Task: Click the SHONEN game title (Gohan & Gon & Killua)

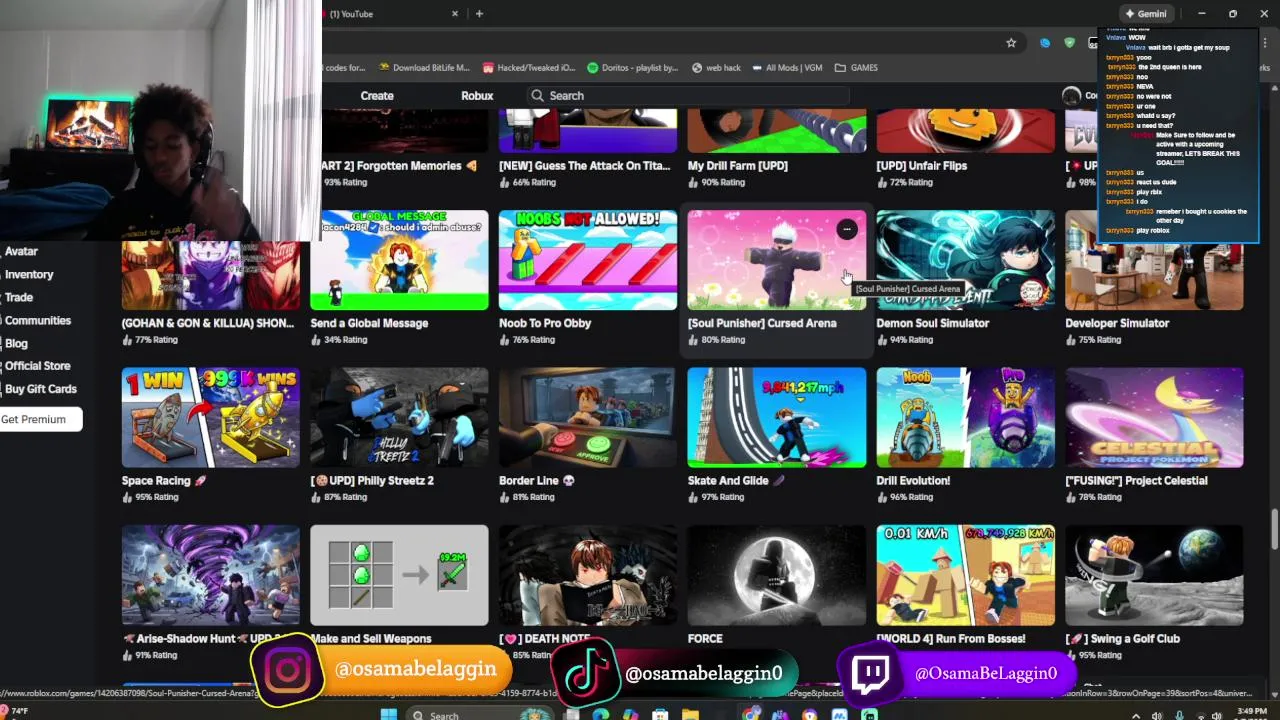Action: [208, 323]
